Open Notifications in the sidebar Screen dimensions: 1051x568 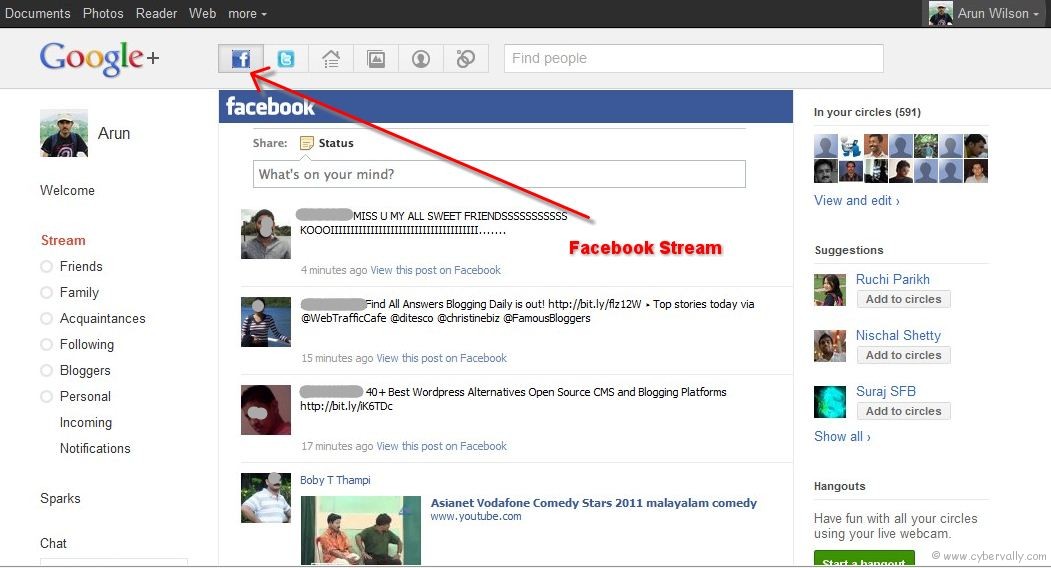95,449
